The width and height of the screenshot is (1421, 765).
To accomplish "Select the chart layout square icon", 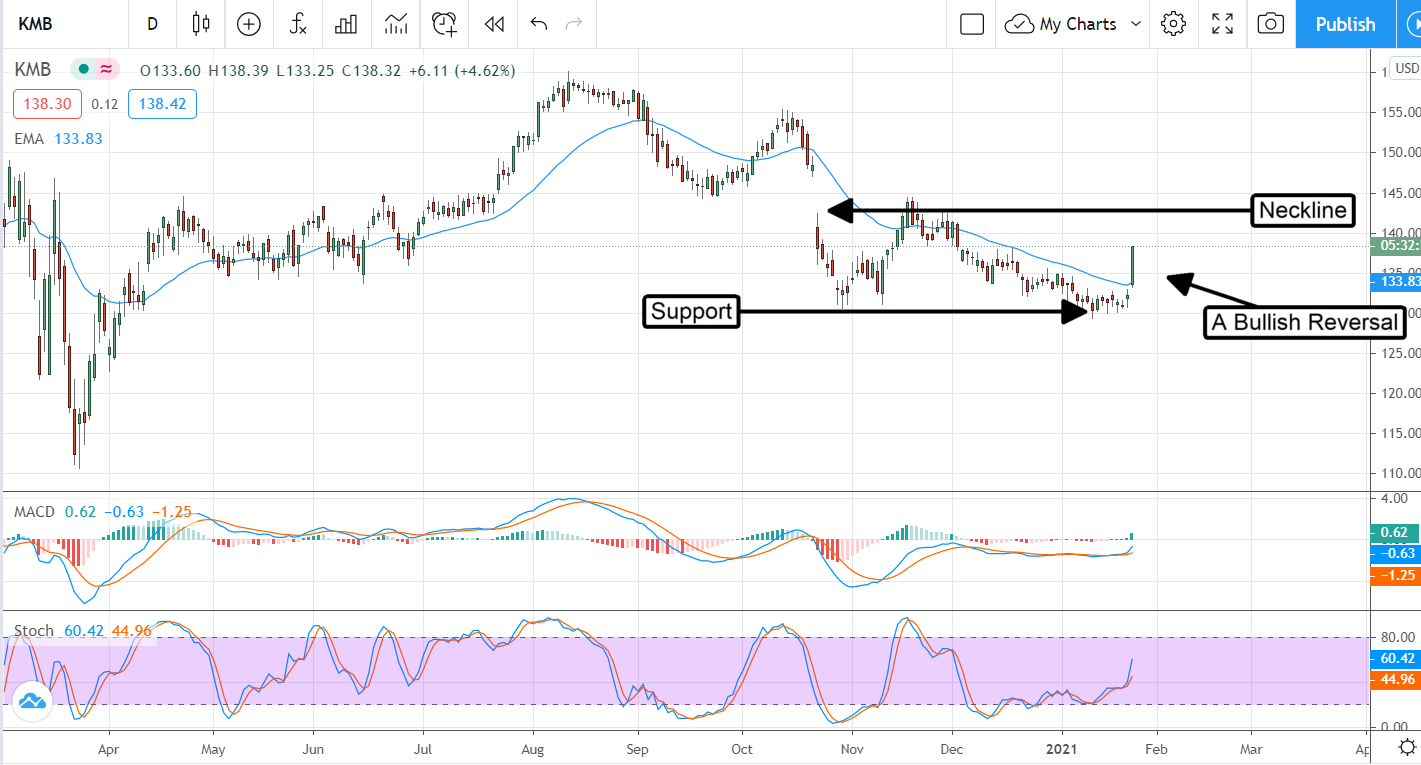I will (972, 24).
